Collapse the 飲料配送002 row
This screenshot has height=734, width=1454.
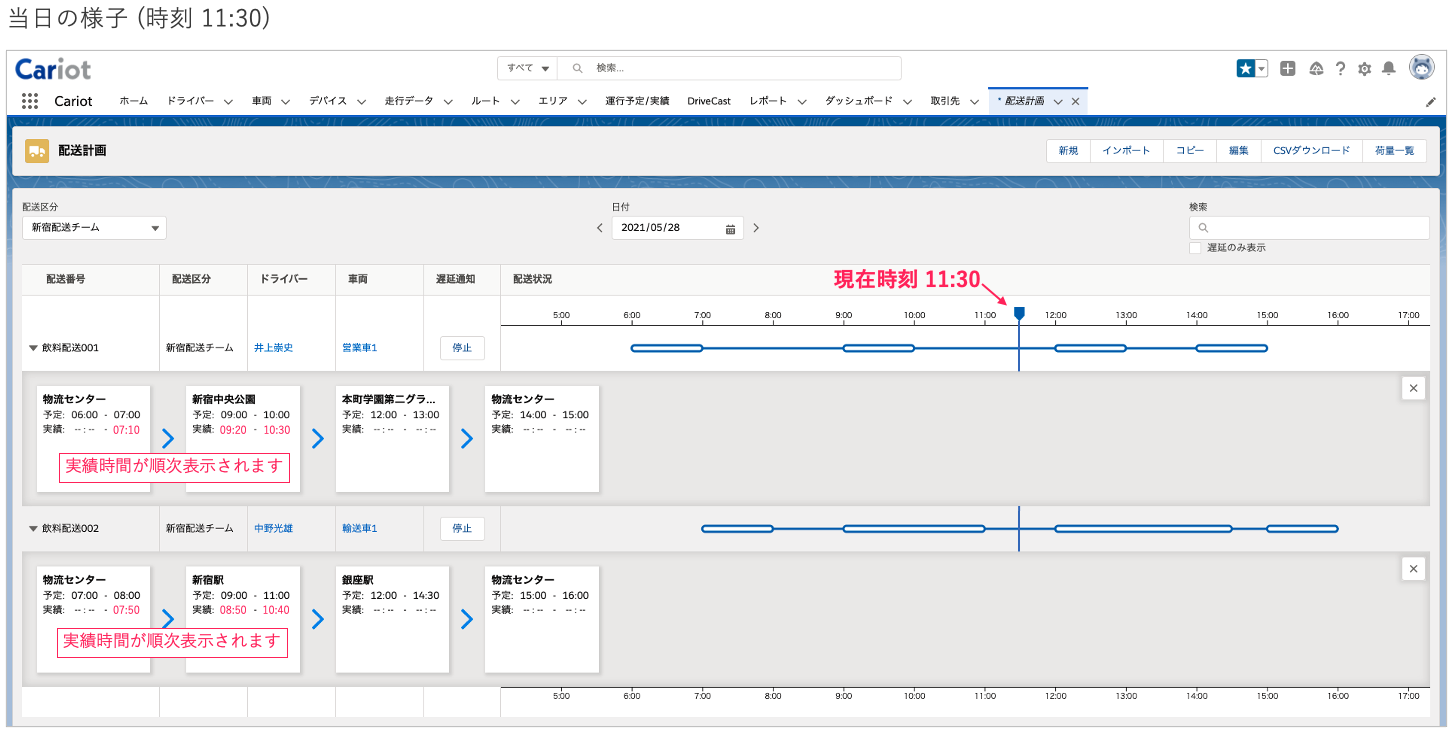pyautogui.click(x=33, y=528)
